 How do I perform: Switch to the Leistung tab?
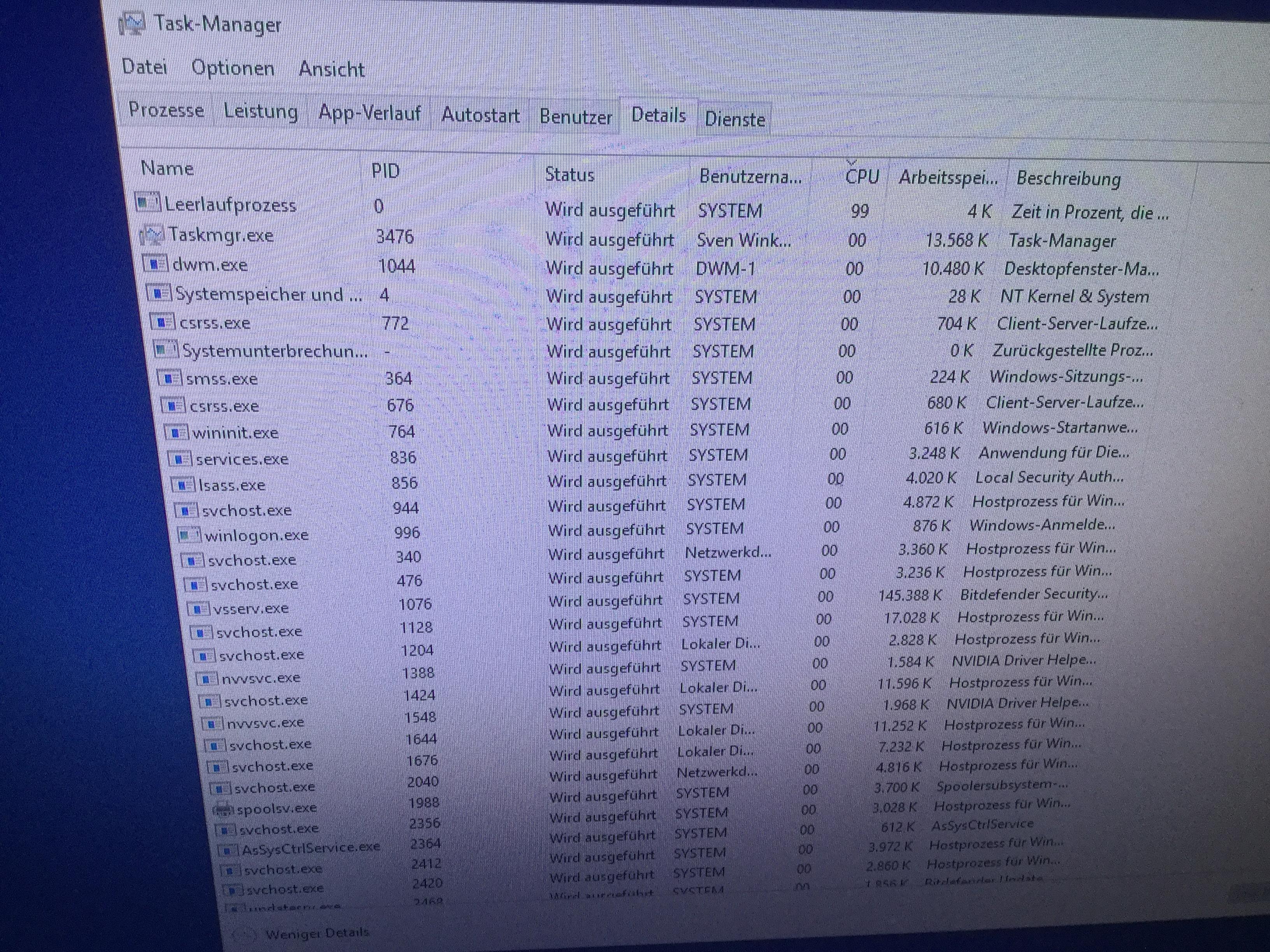(261, 111)
